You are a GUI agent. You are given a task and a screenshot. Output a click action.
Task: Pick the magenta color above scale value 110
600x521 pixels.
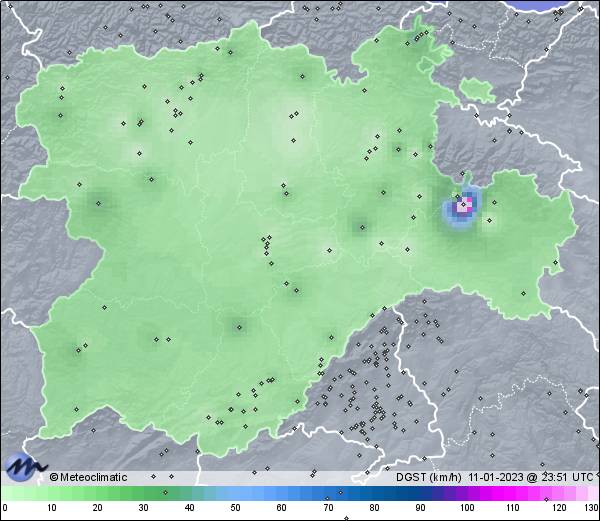tap(513, 493)
